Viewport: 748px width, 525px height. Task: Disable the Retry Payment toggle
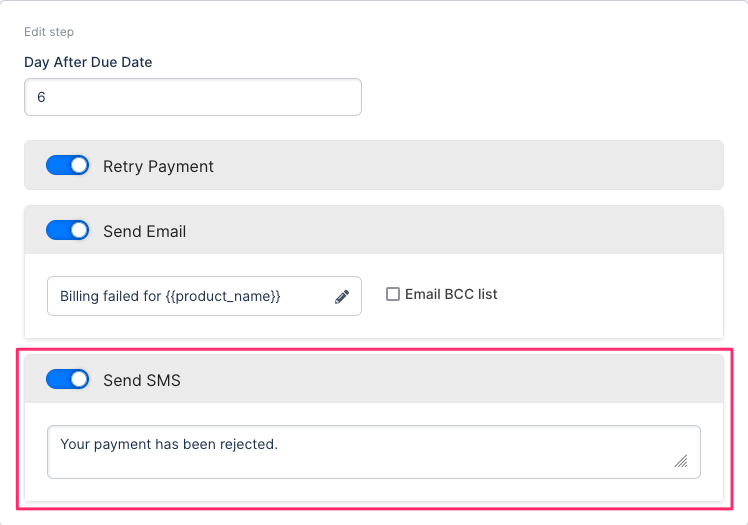tap(68, 166)
